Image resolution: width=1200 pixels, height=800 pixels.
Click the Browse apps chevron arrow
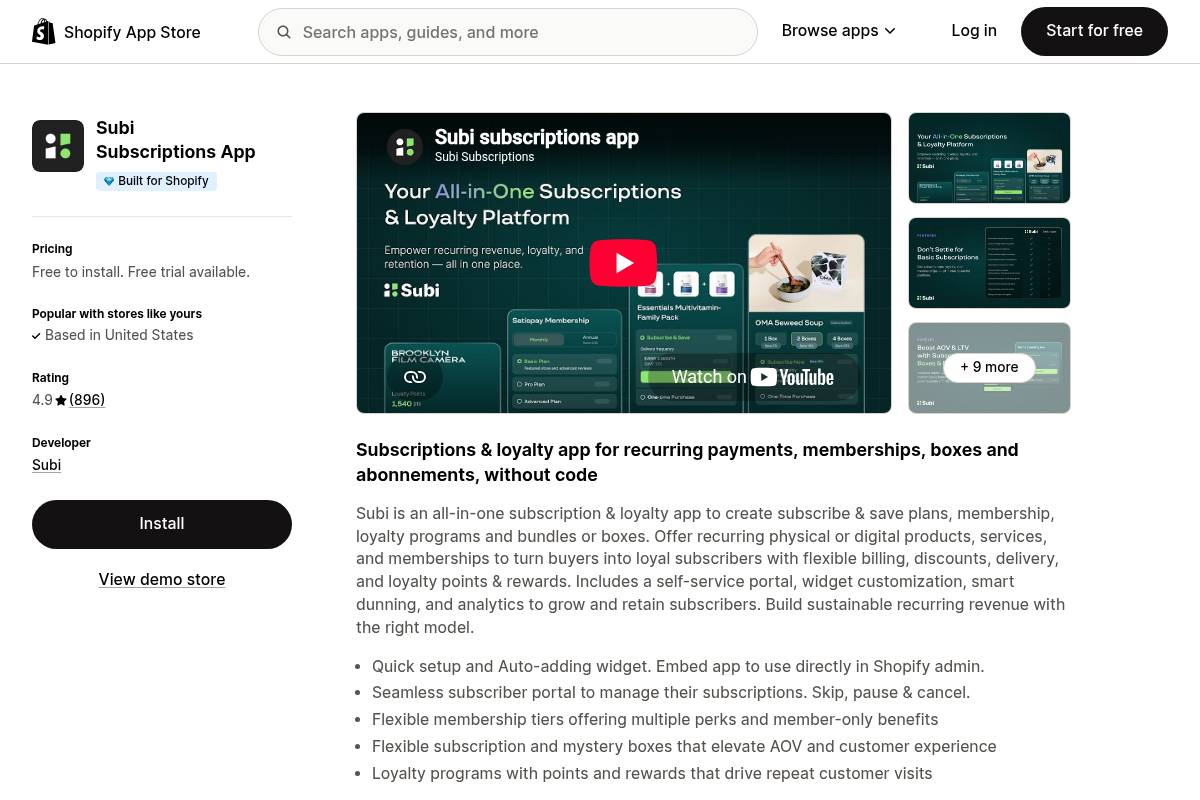[890, 31]
